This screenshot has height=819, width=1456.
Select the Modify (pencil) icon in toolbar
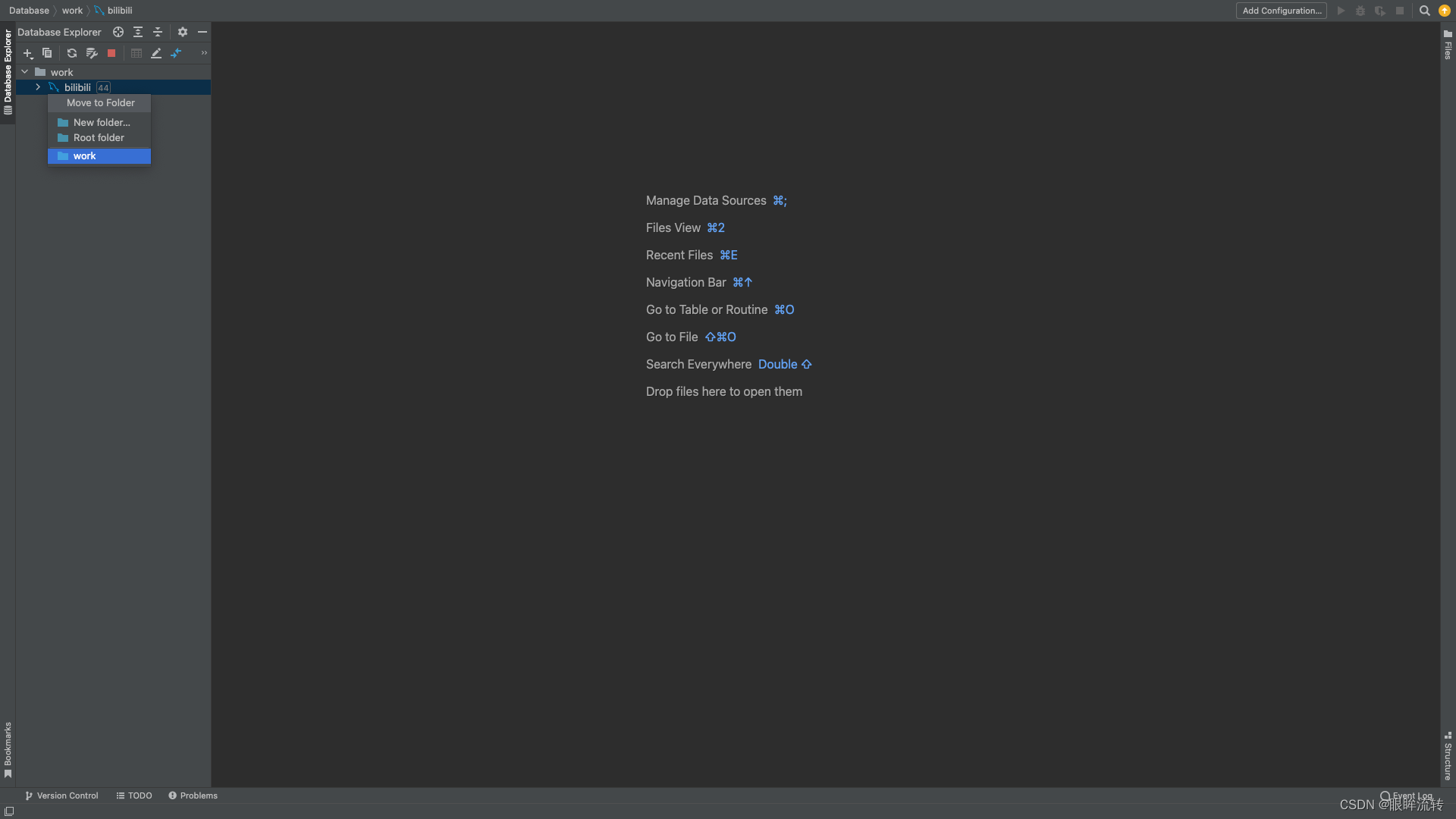pyautogui.click(x=156, y=53)
